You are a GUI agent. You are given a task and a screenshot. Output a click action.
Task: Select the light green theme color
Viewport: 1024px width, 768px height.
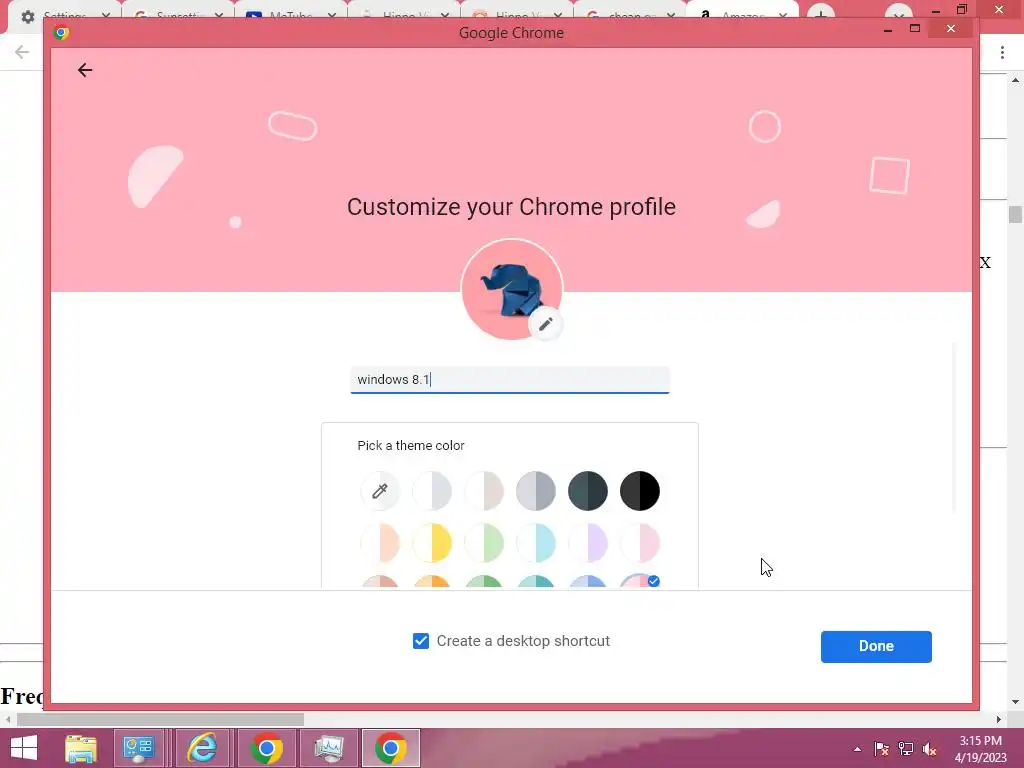pyautogui.click(x=484, y=543)
